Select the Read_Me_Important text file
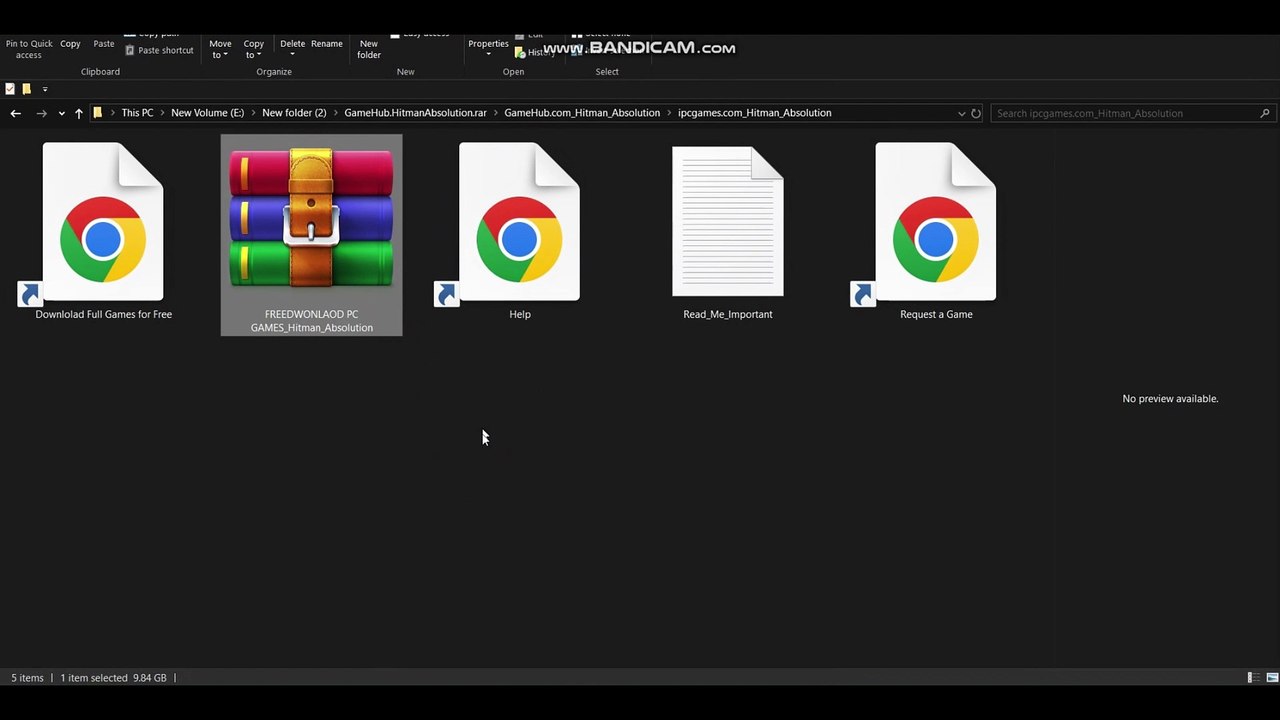Image resolution: width=1280 pixels, height=720 pixels. coord(728,232)
